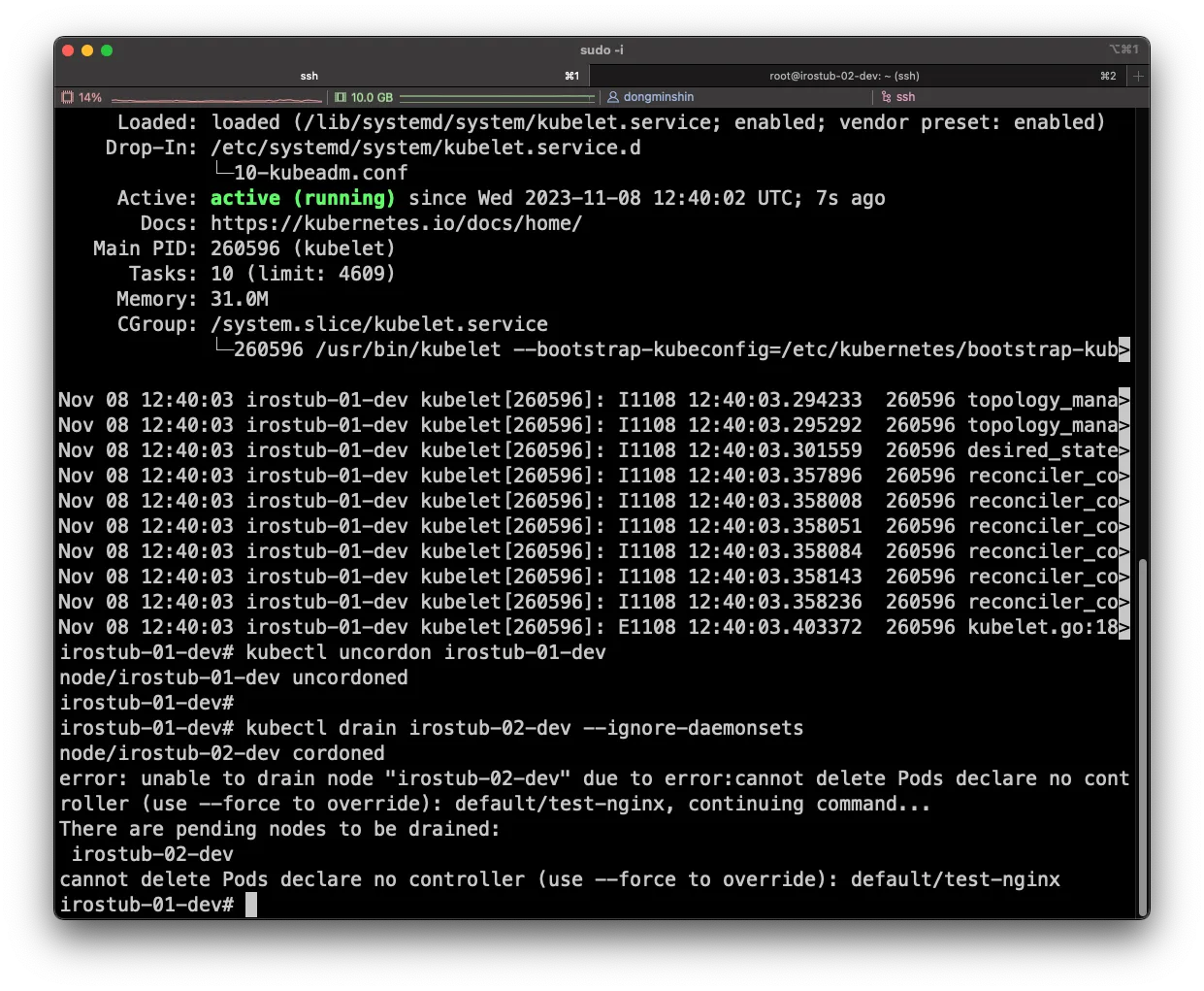Click the green "active (running)" status text

pyautogui.click(x=303, y=198)
